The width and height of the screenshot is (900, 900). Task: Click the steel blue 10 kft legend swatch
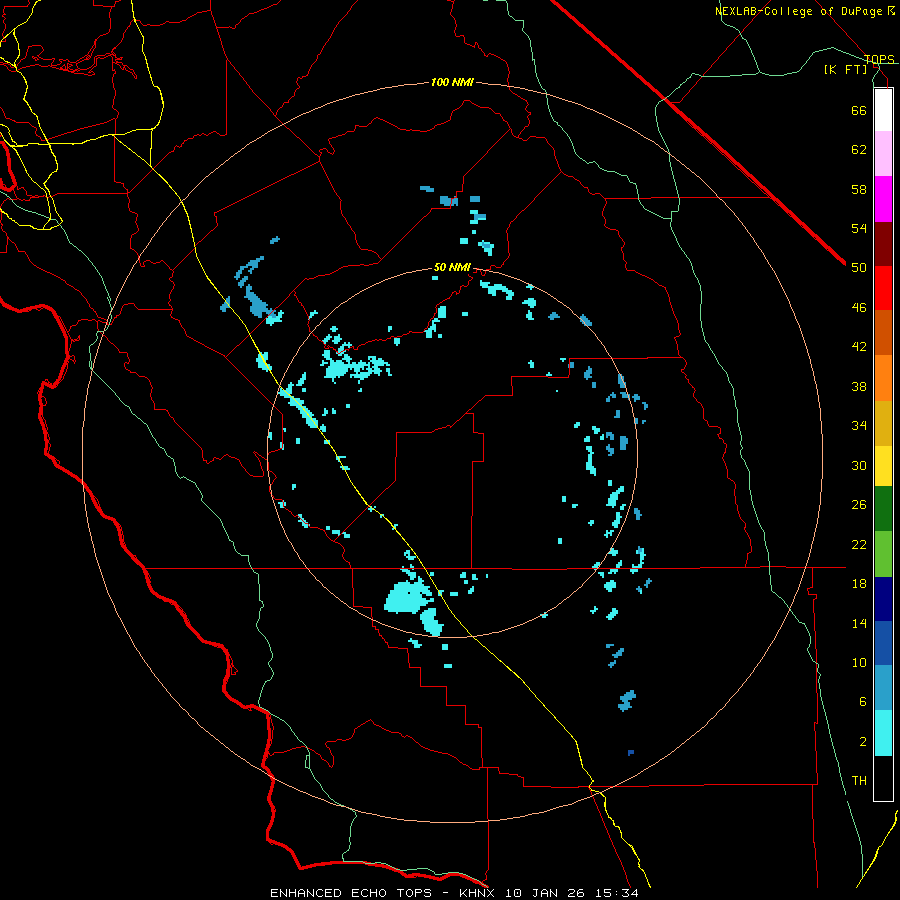[x=883, y=688]
